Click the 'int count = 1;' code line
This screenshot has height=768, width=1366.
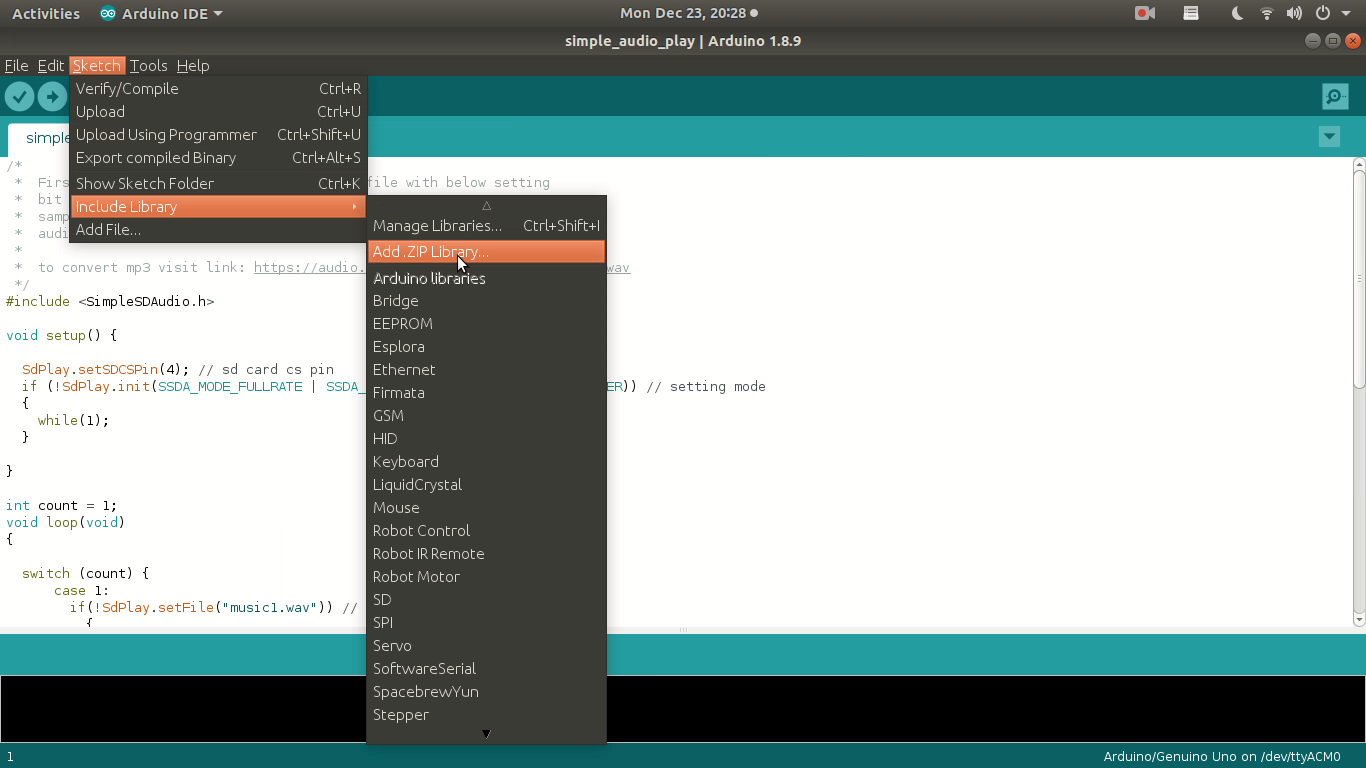[61, 506]
